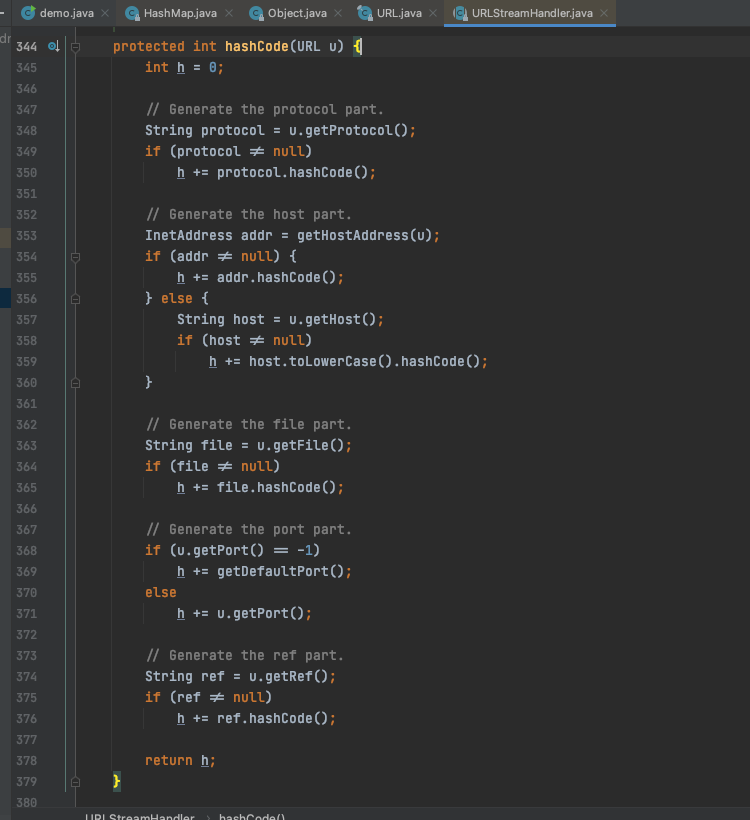Click the 'Generate the file part' comment
Viewport: 750px width, 820px height.
point(248,424)
